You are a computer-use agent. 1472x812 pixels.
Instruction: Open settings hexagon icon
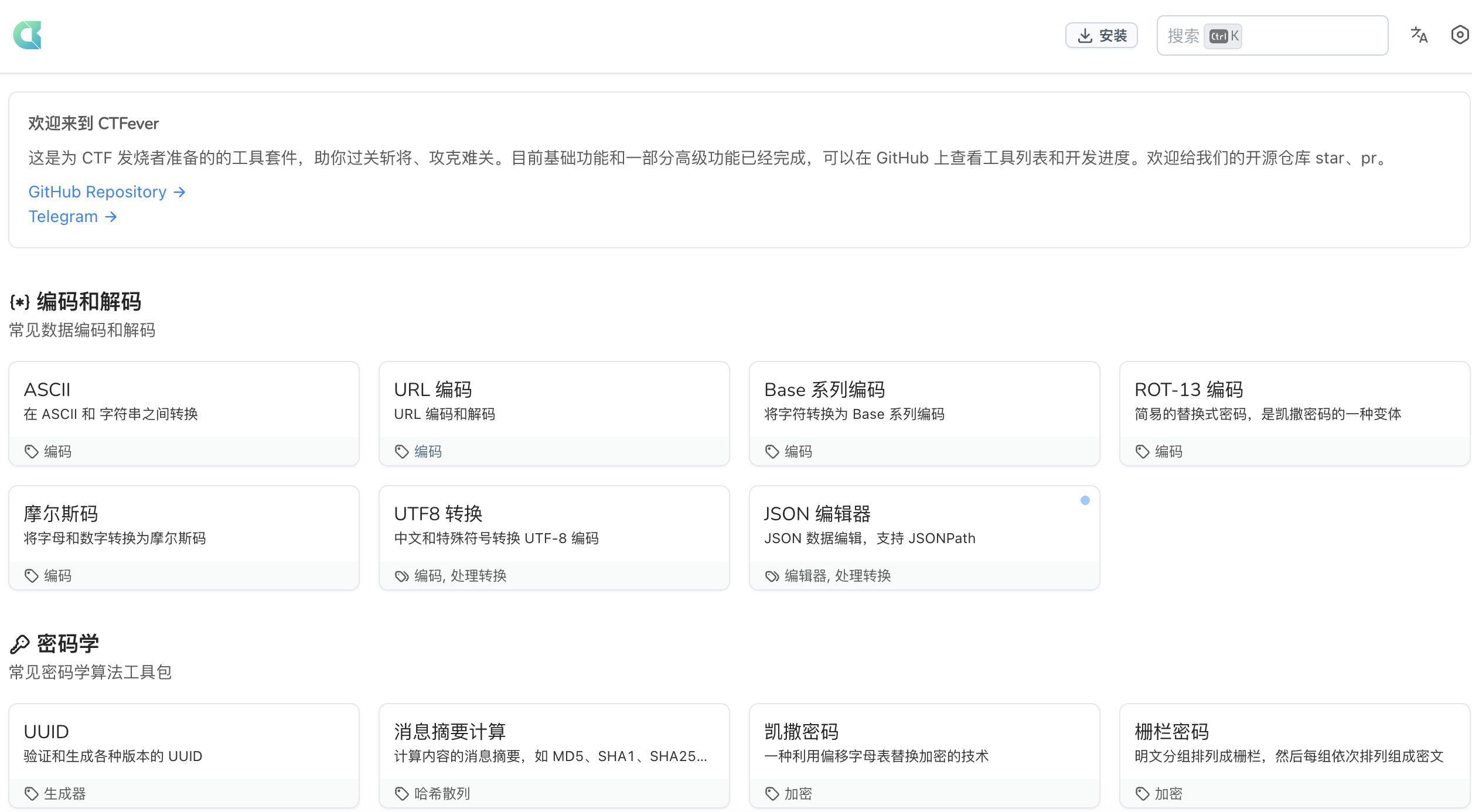[x=1460, y=35]
